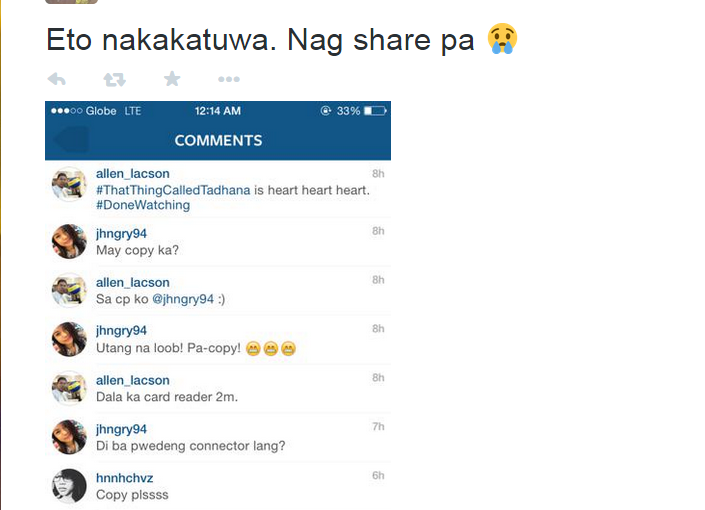Click the crying emoji in the tweet text
Screen dimensions: 705x510
(502, 39)
